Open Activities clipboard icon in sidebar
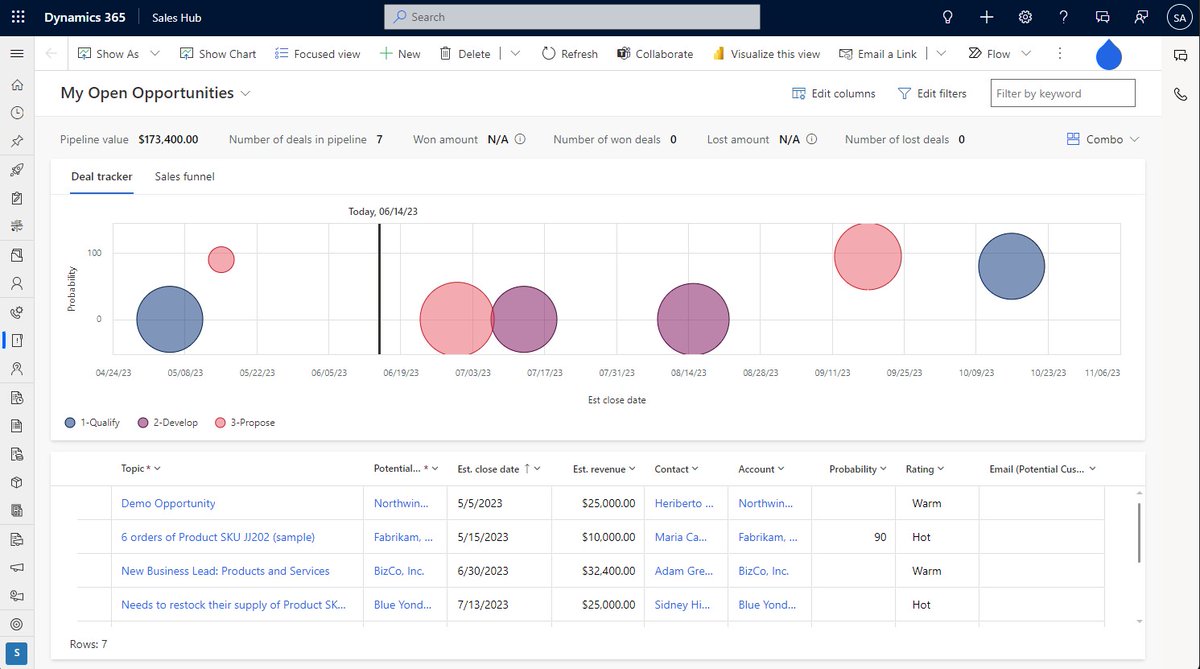Viewport: 1200px width, 669px height. [x=16, y=198]
